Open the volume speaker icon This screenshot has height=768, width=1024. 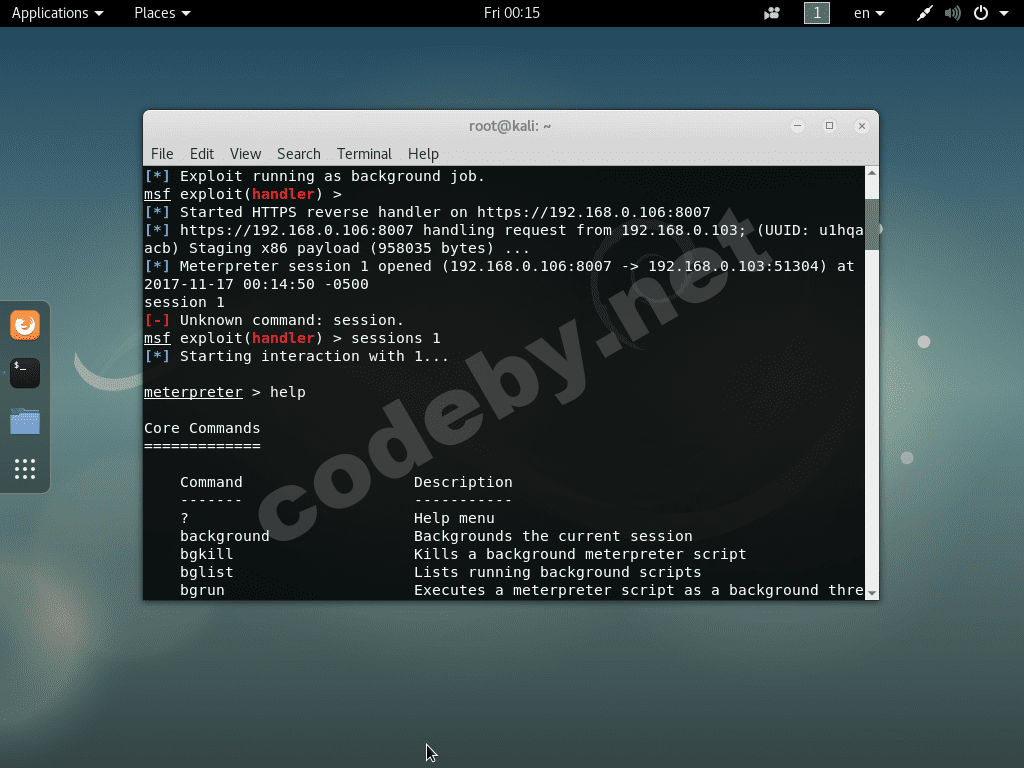[x=953, y=13]
